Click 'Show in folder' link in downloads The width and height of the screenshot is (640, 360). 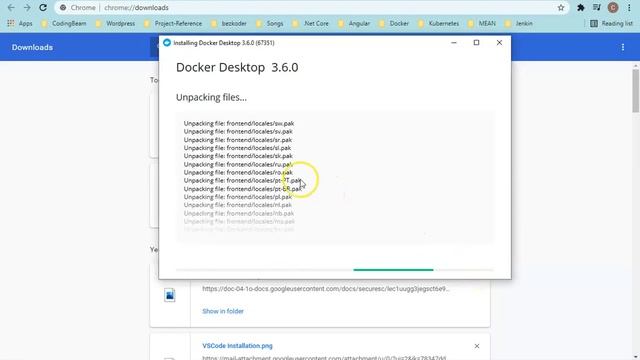(223, 311)
